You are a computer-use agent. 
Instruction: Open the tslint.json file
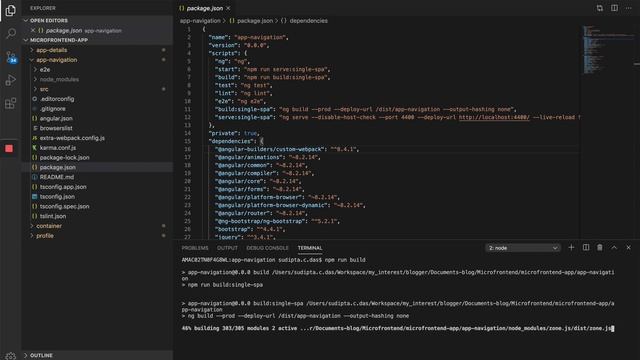53,216
